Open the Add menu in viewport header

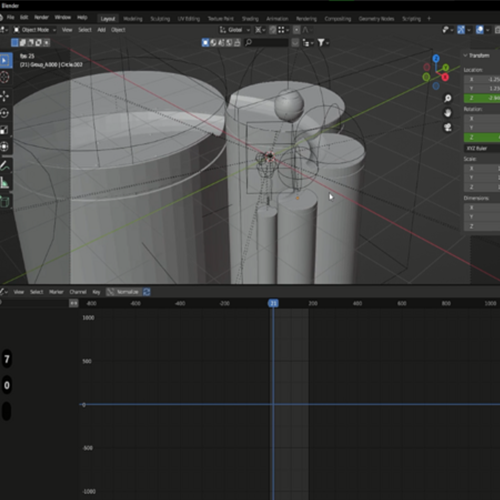click(101, 30)
